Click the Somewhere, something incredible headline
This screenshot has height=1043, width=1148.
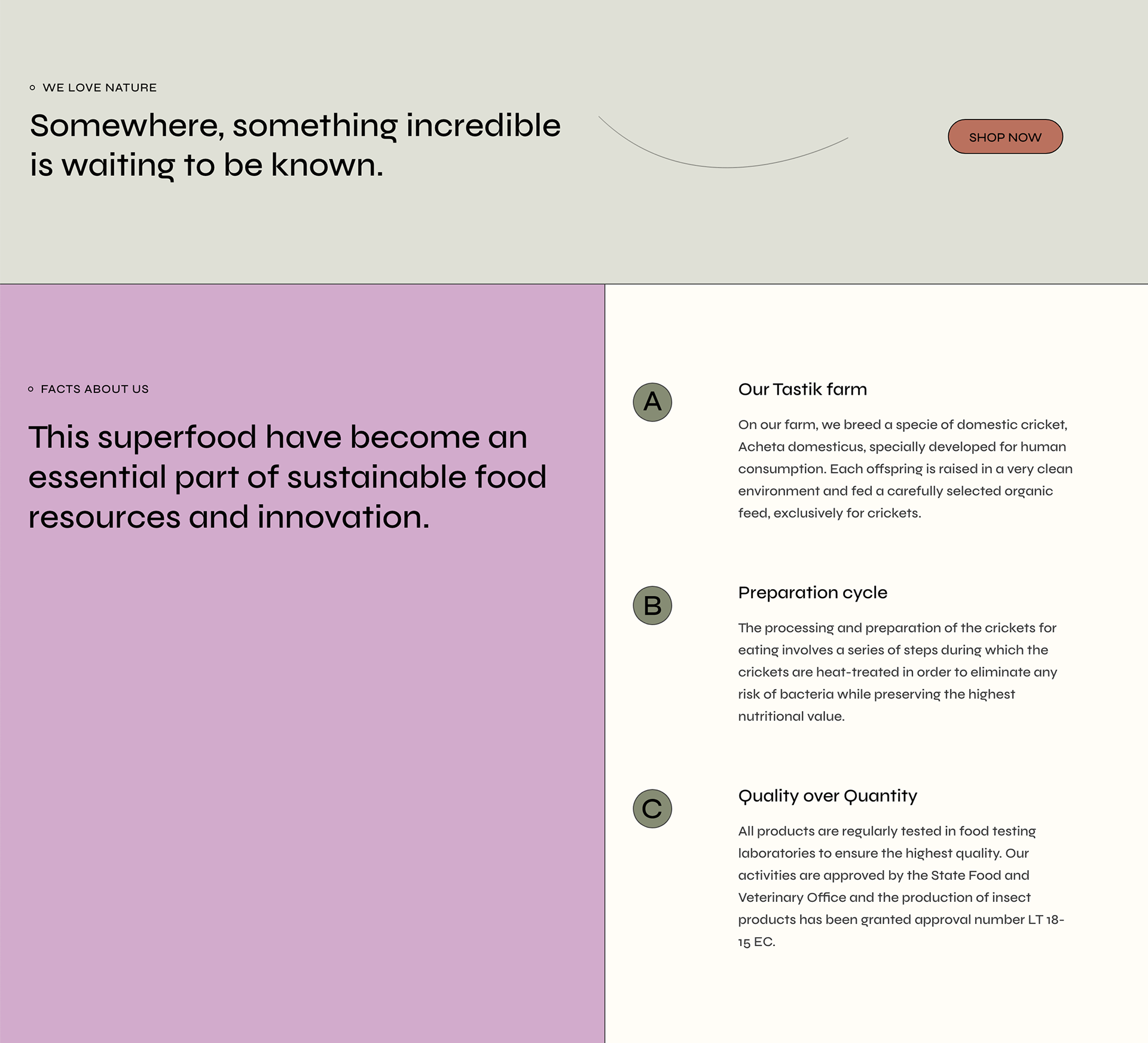click(x=295, y=145)
